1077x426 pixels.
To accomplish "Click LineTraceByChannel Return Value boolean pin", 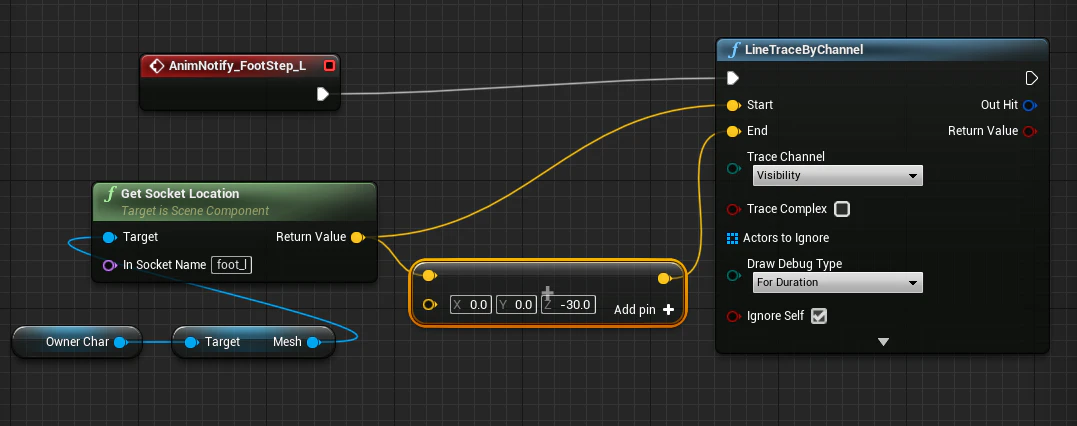I will click(1030, 131).
